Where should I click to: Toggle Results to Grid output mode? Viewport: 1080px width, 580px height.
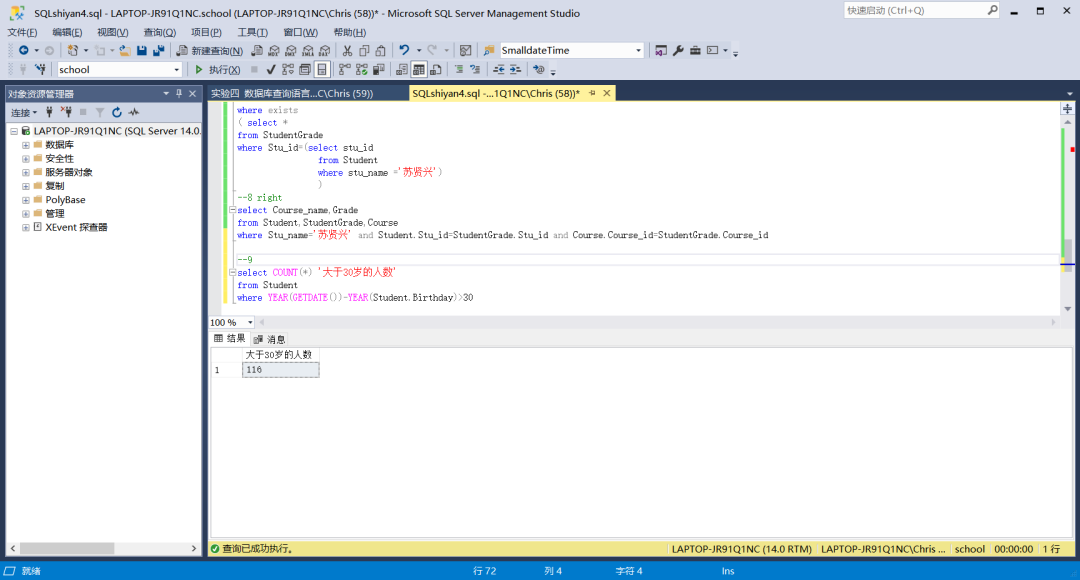coord(420,70)
